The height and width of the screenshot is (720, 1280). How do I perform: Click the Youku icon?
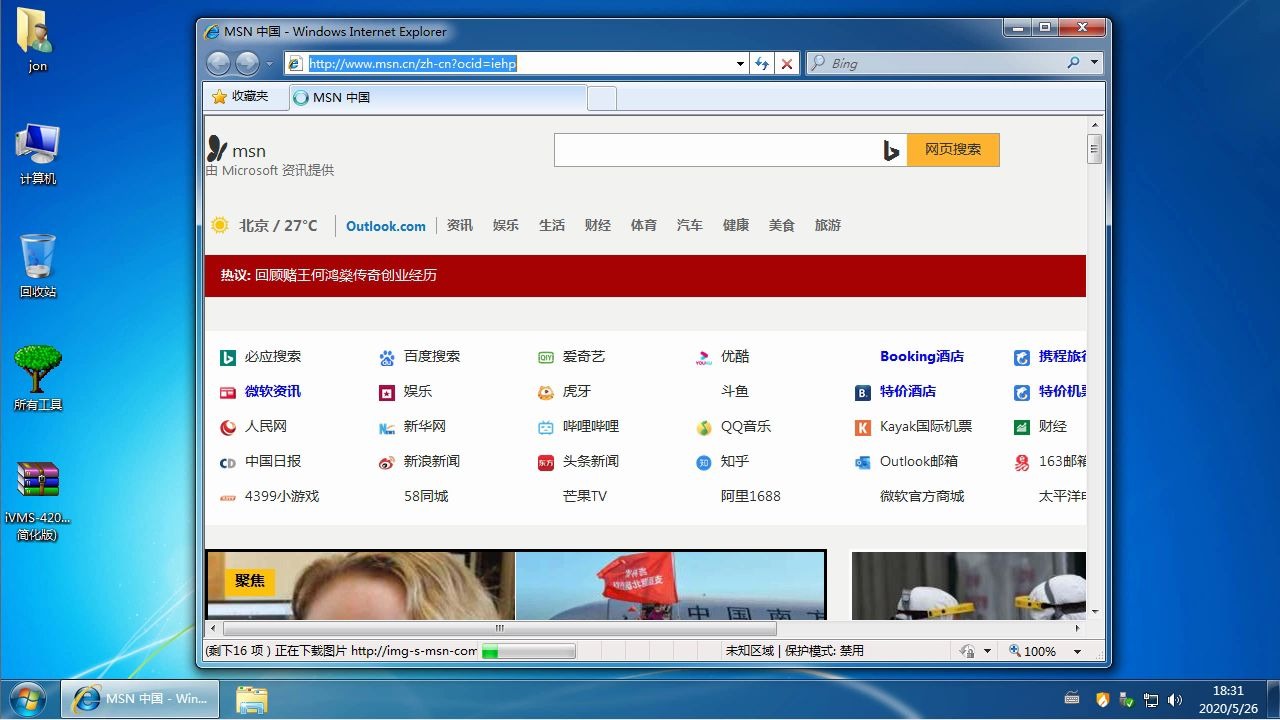tap(704, 357)
